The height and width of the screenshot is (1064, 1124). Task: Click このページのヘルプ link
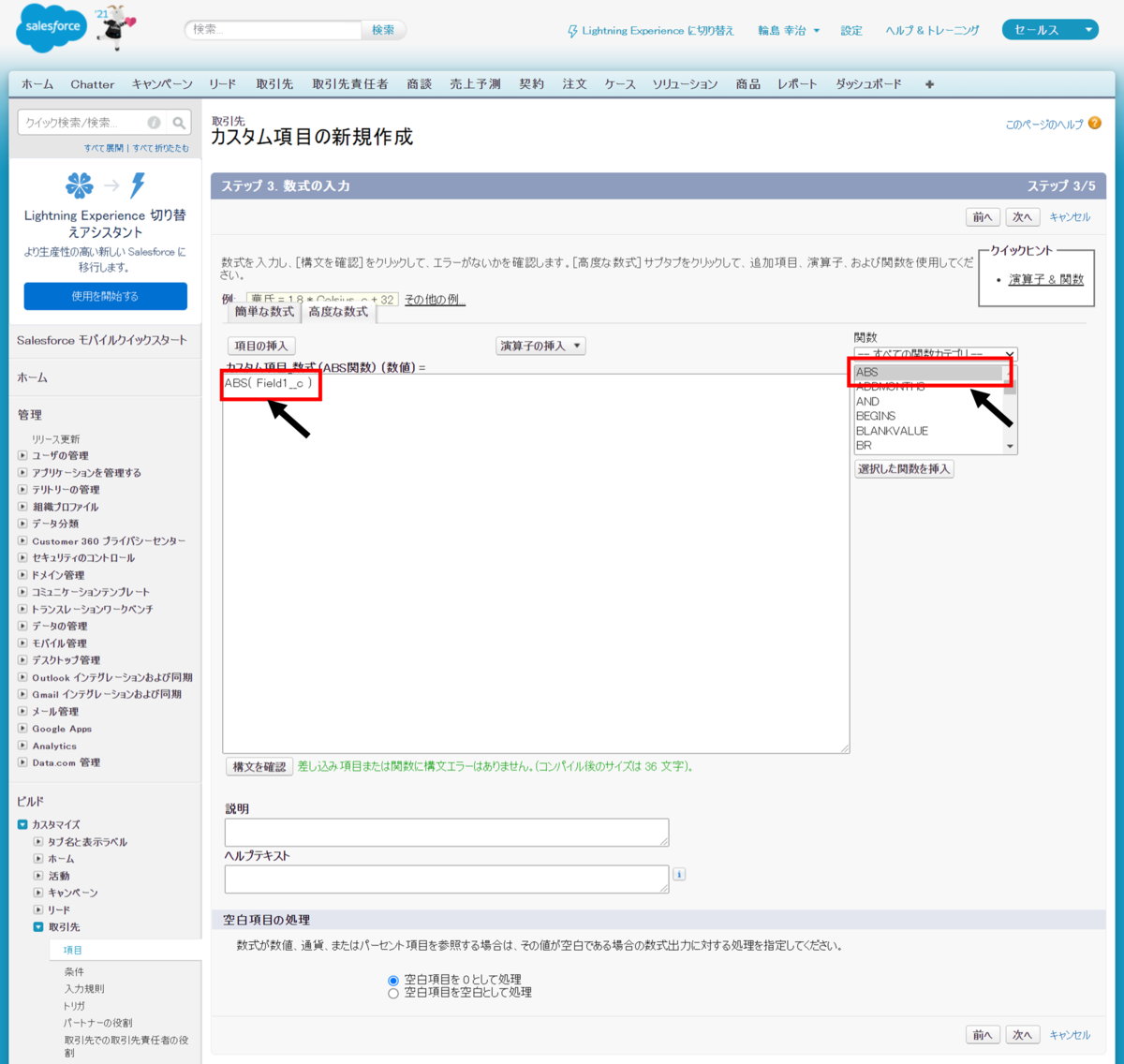[x=1044, y=125]
